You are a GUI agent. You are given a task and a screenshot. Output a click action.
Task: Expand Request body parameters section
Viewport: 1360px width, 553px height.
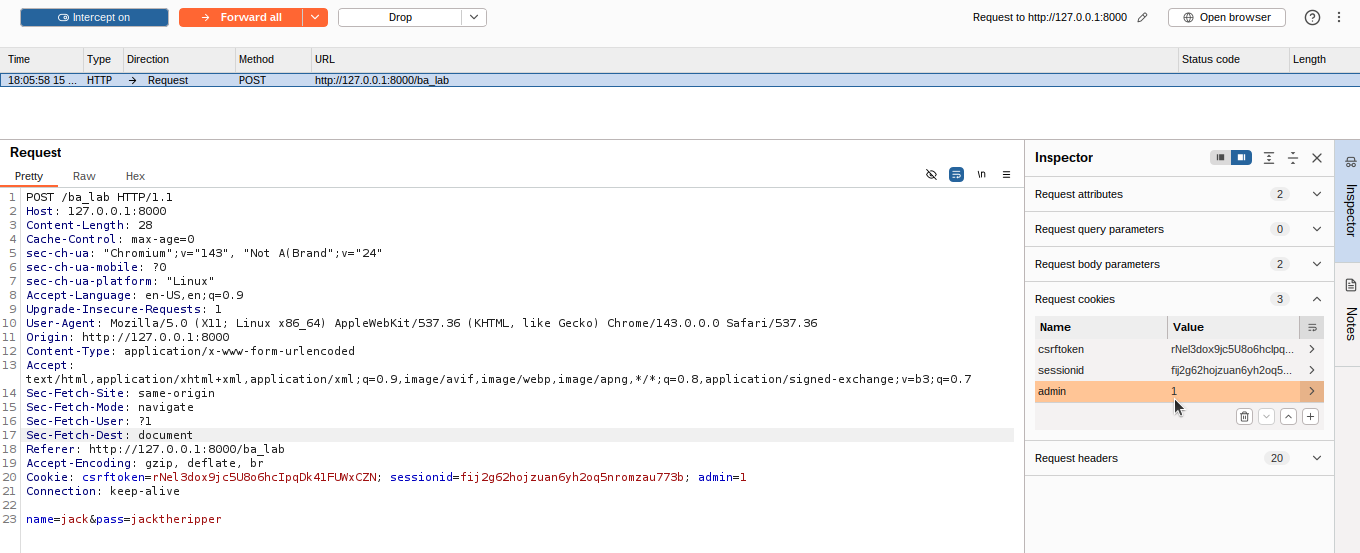pos(1316,264)
